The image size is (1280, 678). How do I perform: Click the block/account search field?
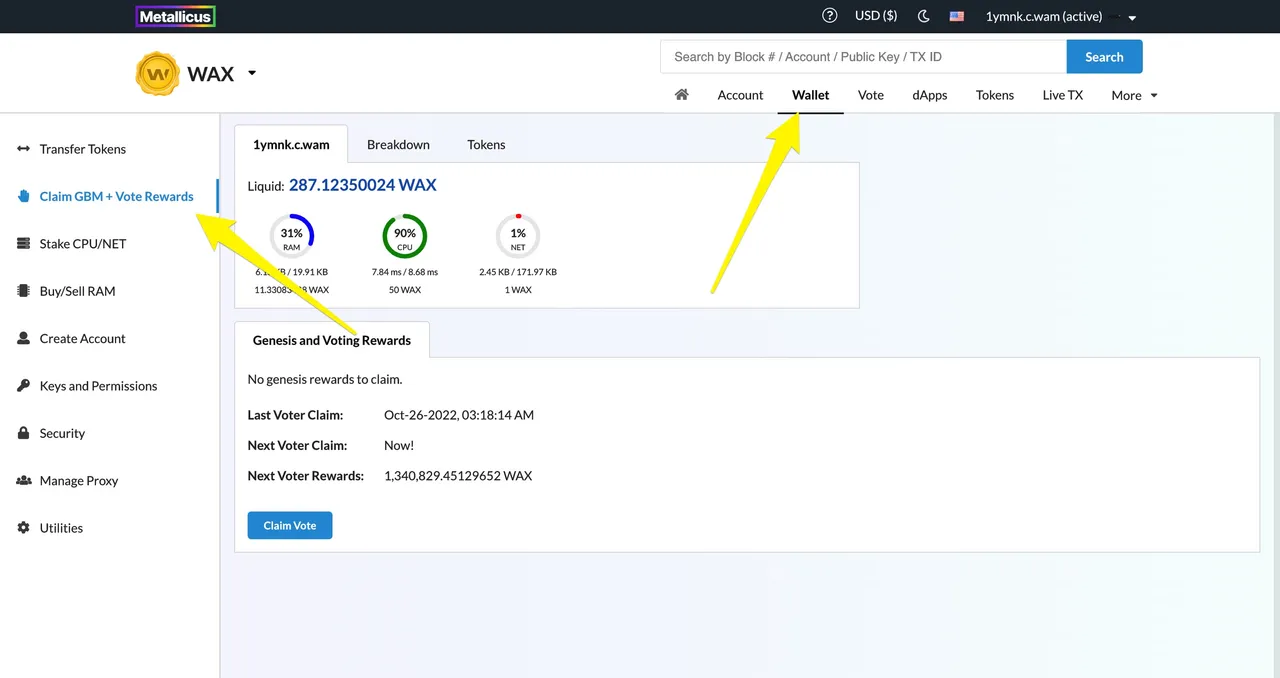point(863,57)
